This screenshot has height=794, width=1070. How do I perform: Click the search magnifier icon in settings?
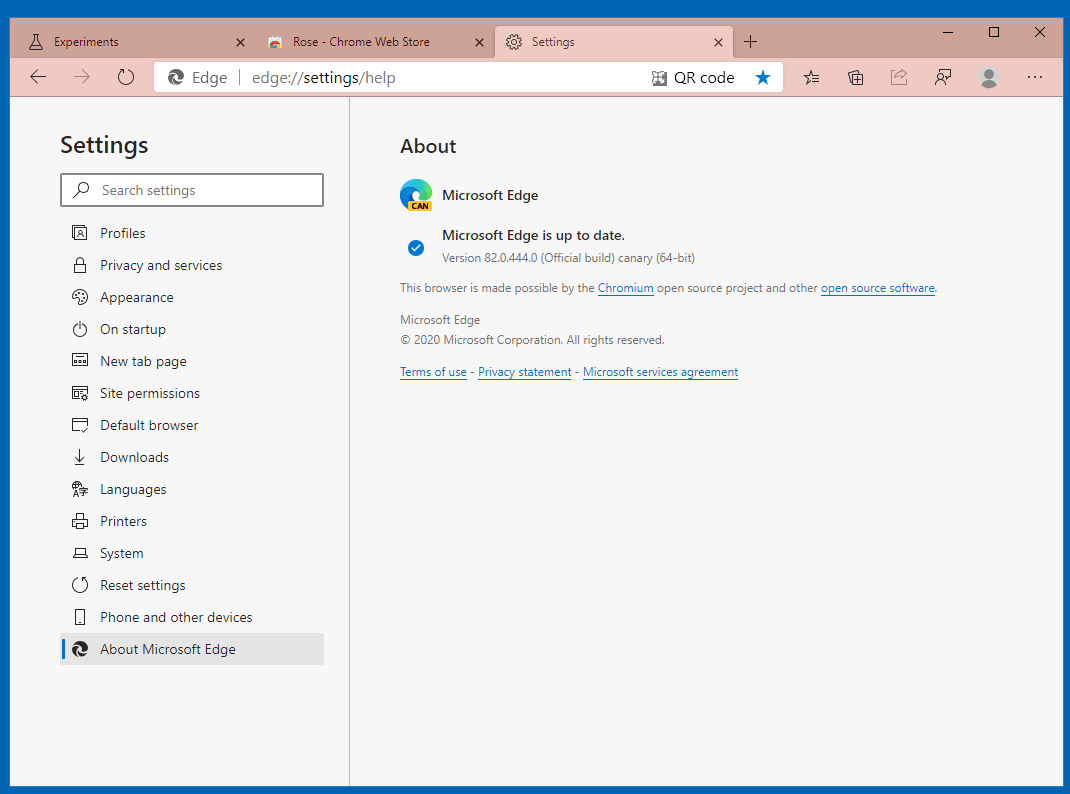point(81,190)
